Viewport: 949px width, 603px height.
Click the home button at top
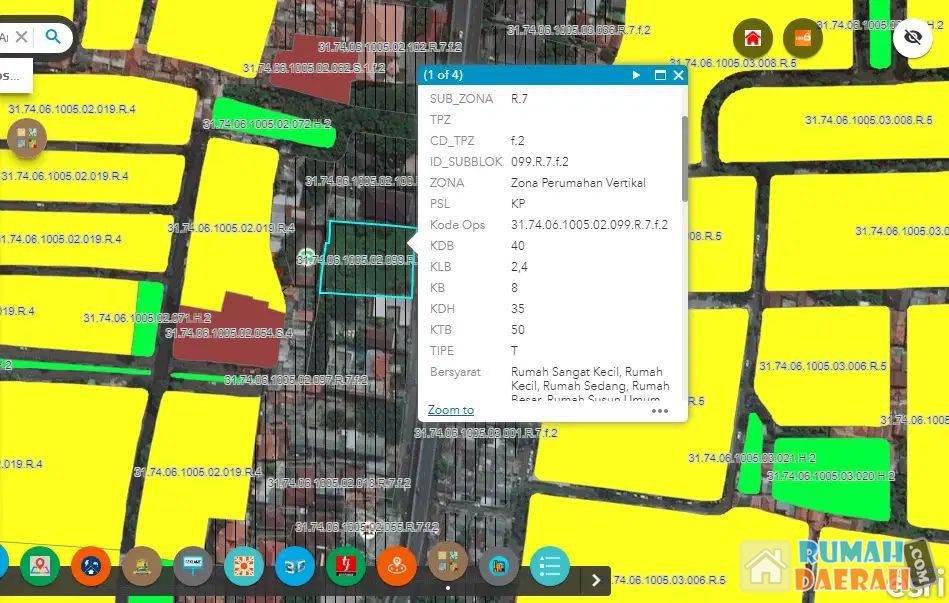point(752,39)
